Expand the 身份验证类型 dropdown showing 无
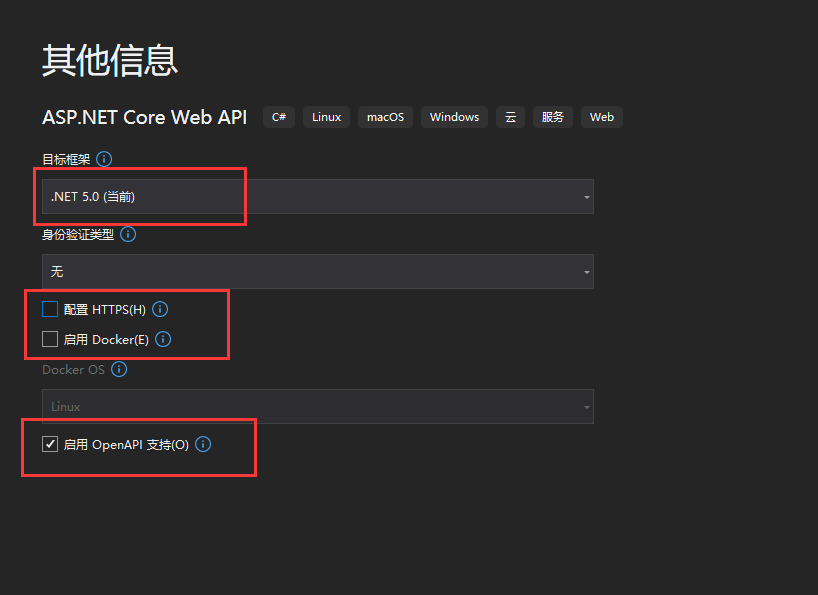Viewport: 818px width, 595px height. pos(317,271)
